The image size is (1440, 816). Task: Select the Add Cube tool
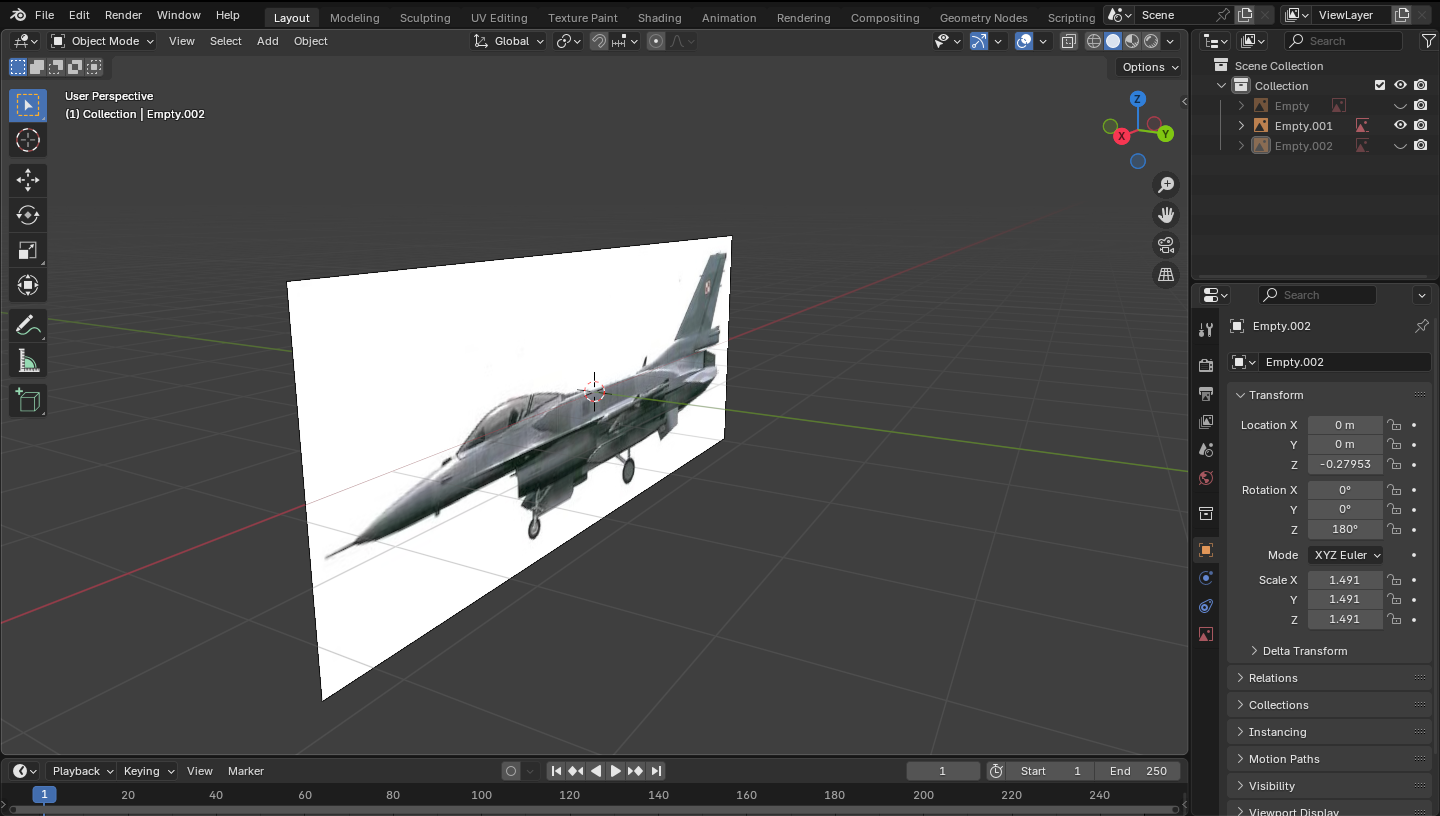(x=28, y=401)
